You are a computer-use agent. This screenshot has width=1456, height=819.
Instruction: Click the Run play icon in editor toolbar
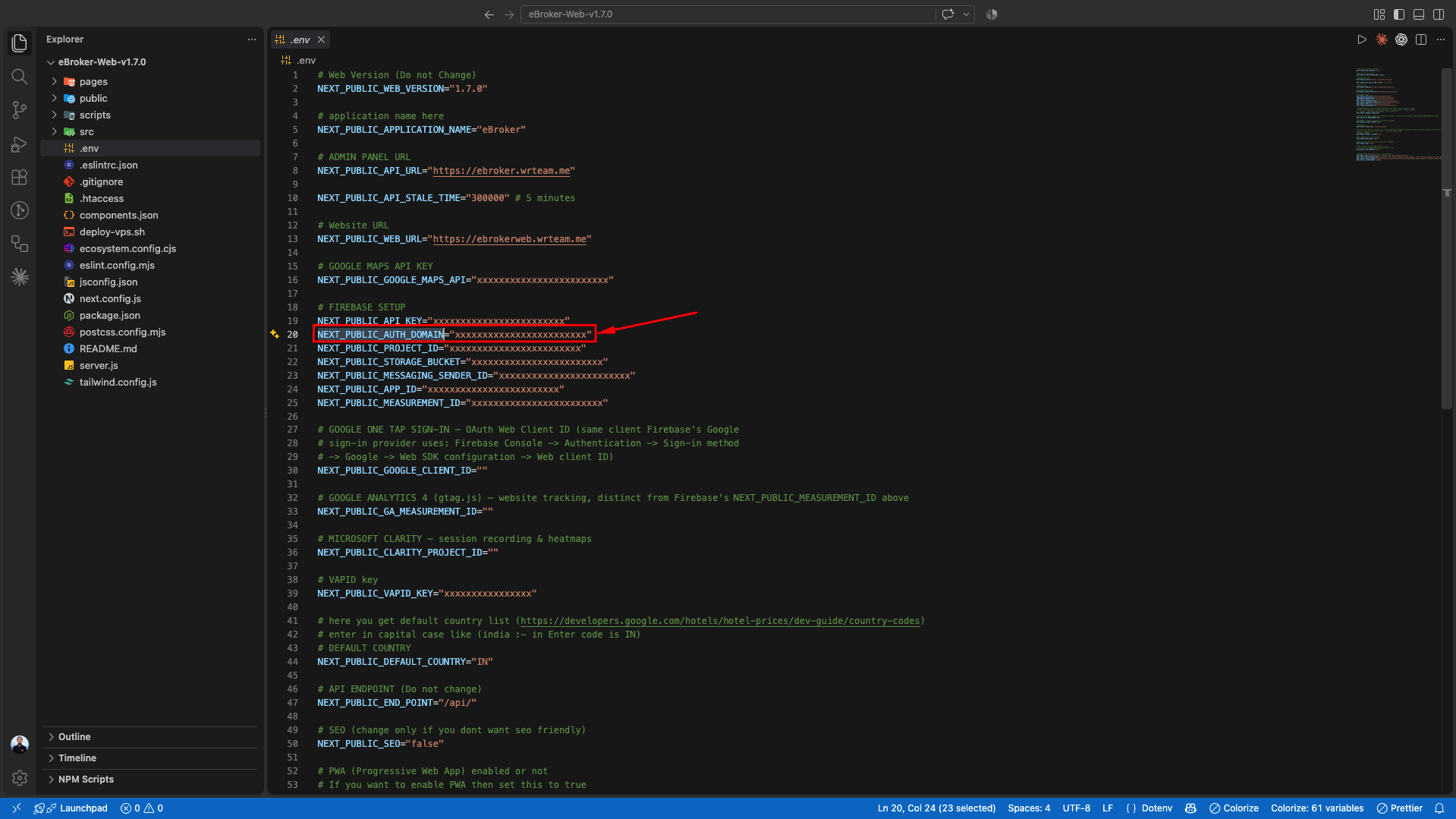tap(1362, 39)
